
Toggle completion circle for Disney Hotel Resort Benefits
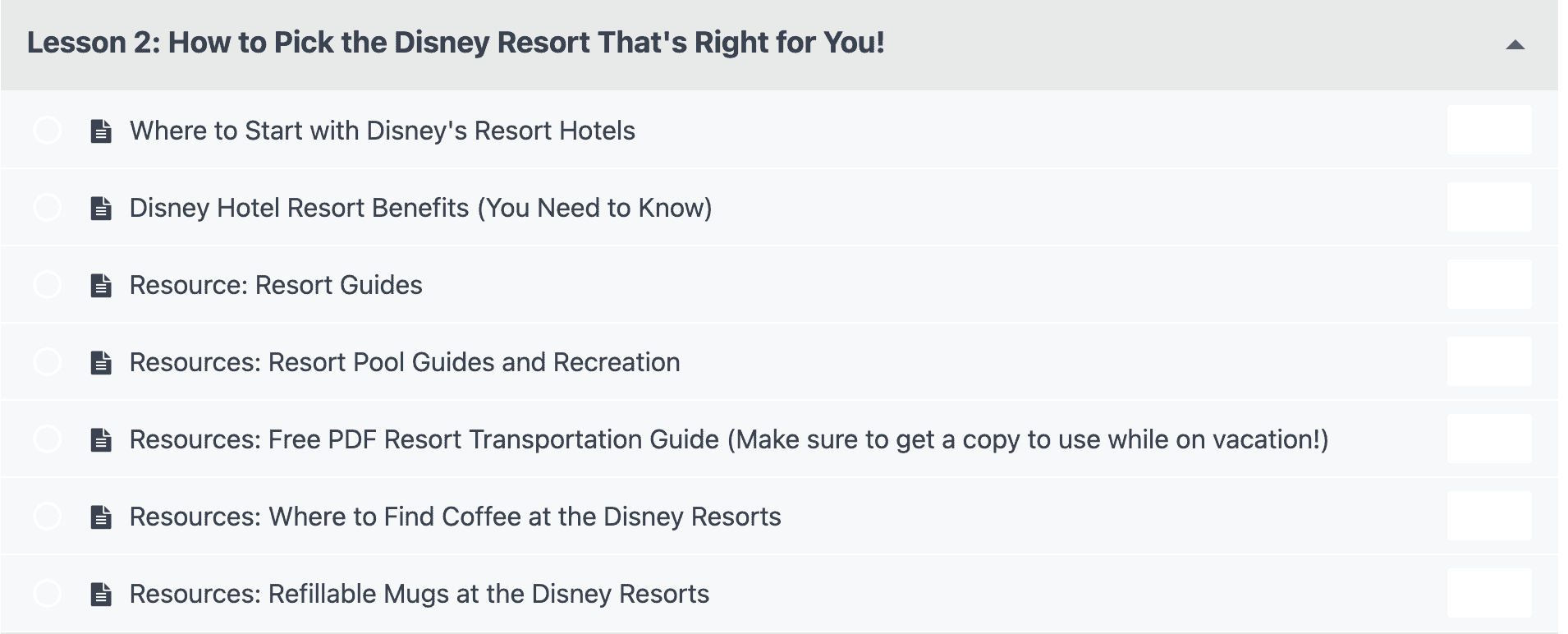coord(47,207)
